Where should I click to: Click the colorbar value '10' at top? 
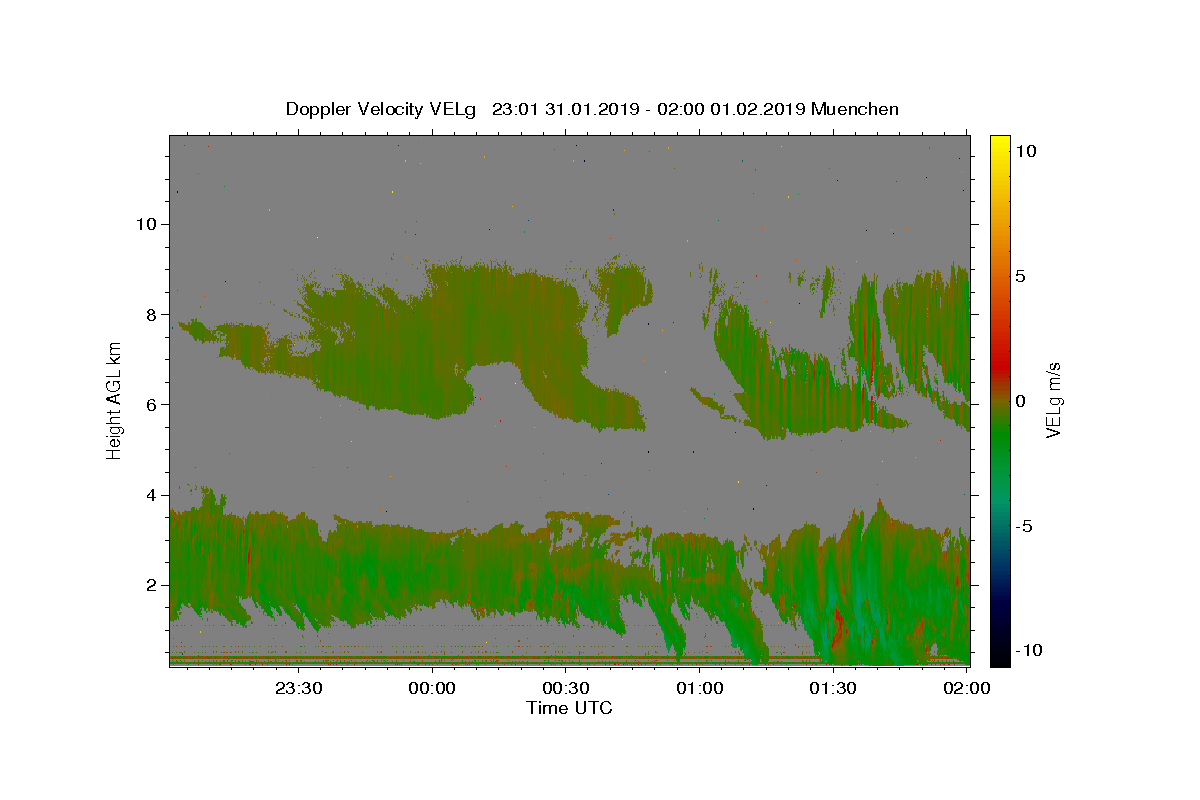pyautogui.click(x=1025, y=150)
